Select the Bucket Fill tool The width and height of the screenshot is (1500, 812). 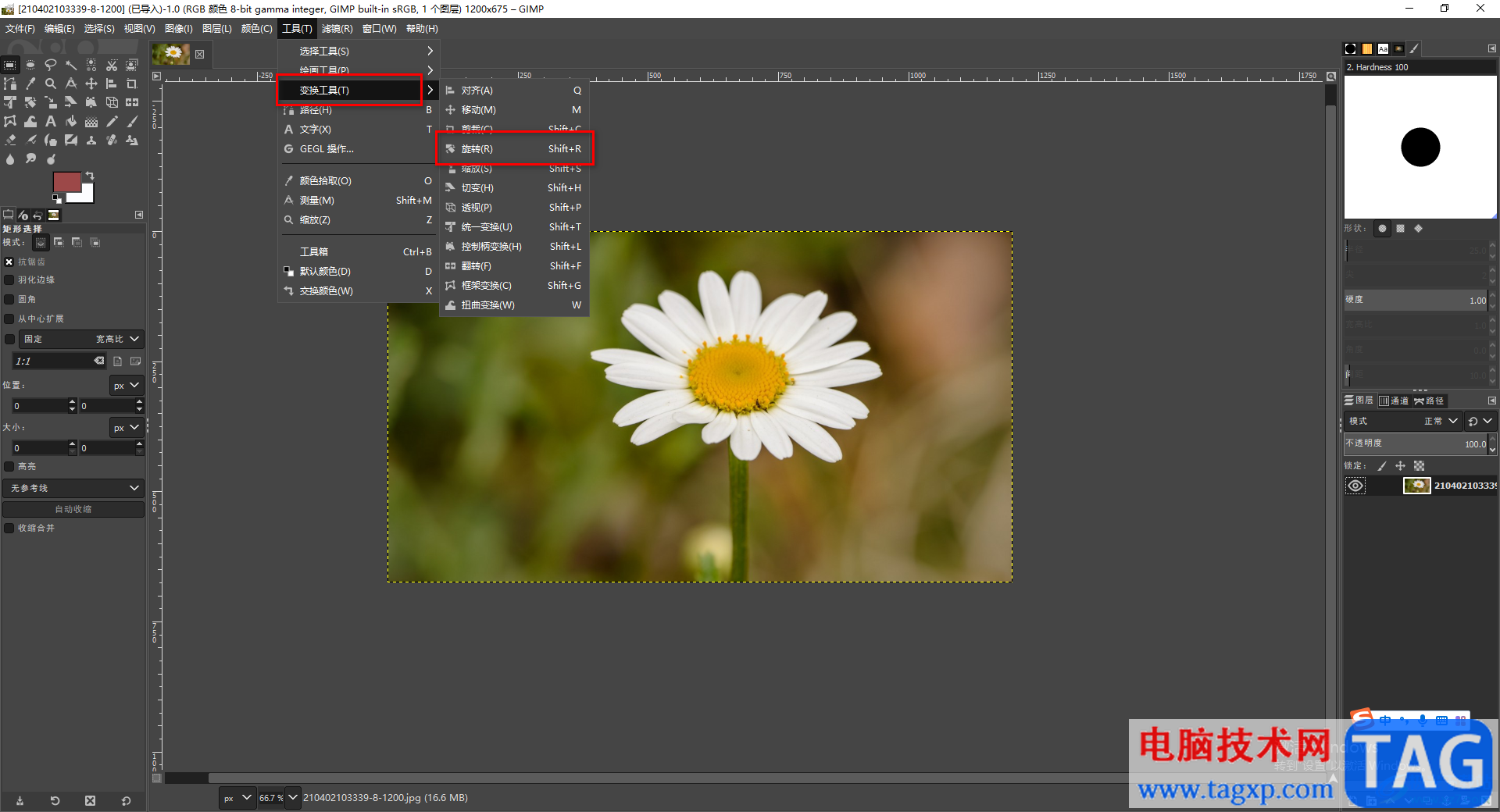click(71, 122)
